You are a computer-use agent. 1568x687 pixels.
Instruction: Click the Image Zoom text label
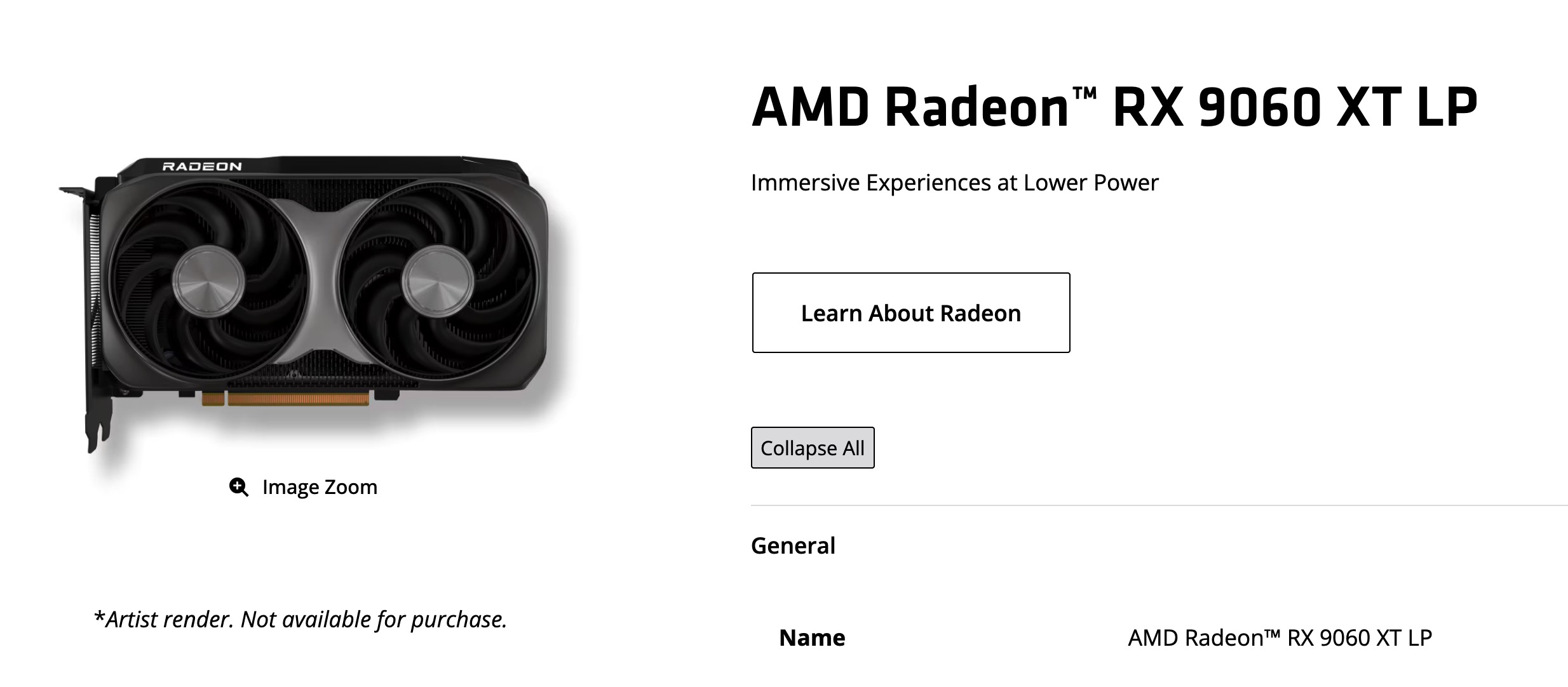click(x=320, y=487)
